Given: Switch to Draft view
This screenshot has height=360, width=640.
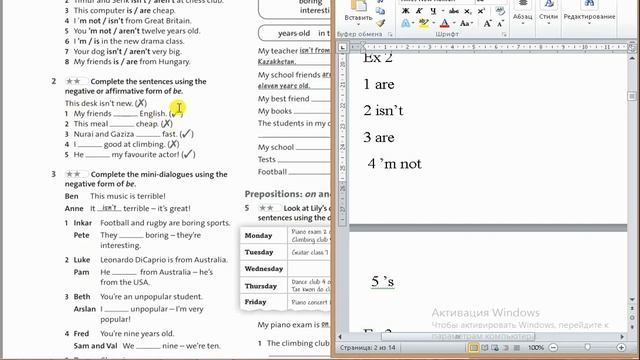Looking at the screenshot, I should 516,348.
